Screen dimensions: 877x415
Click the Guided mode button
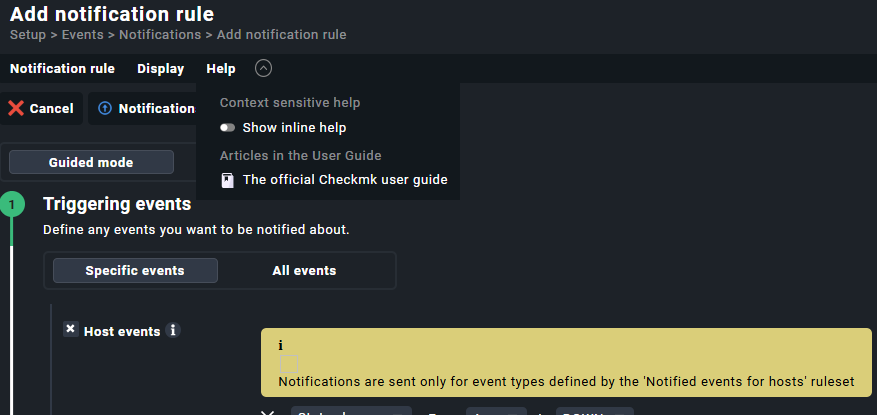point(91,162)
